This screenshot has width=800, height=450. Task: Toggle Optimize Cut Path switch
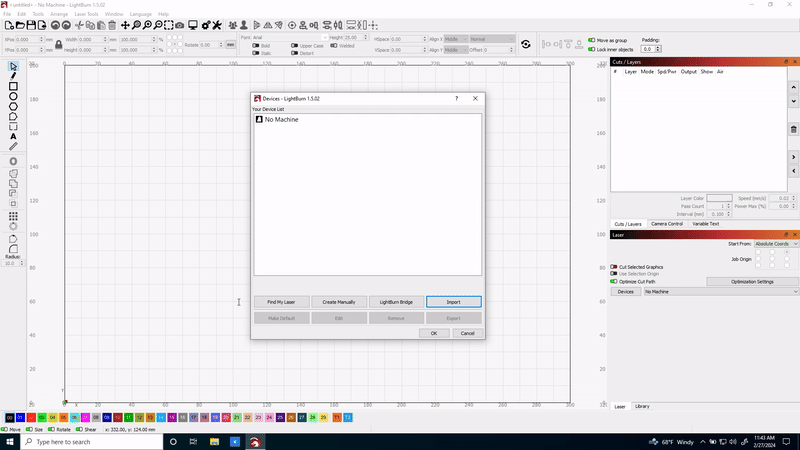tap(614, 282)
